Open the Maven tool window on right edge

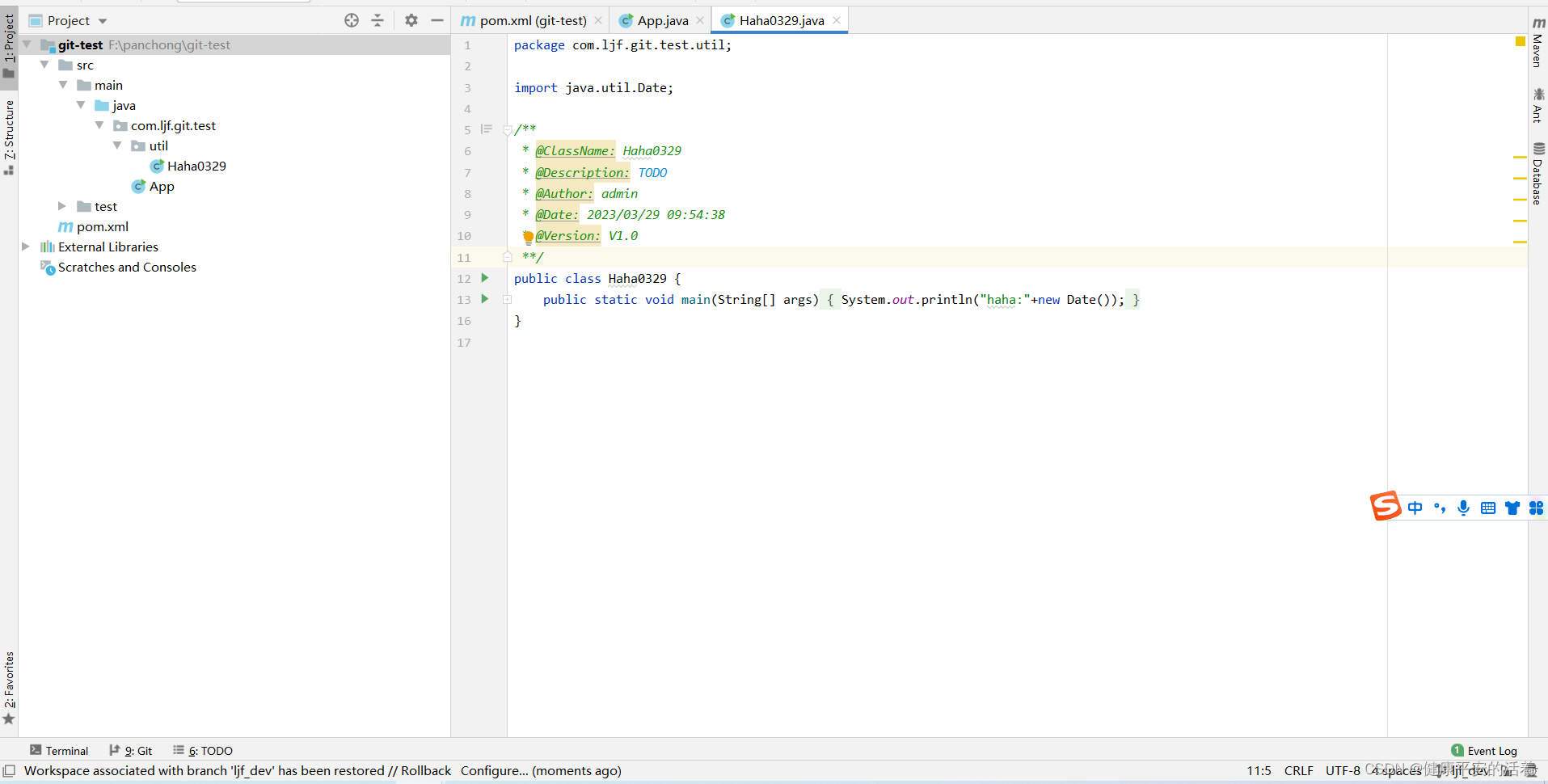(1537, 51)
